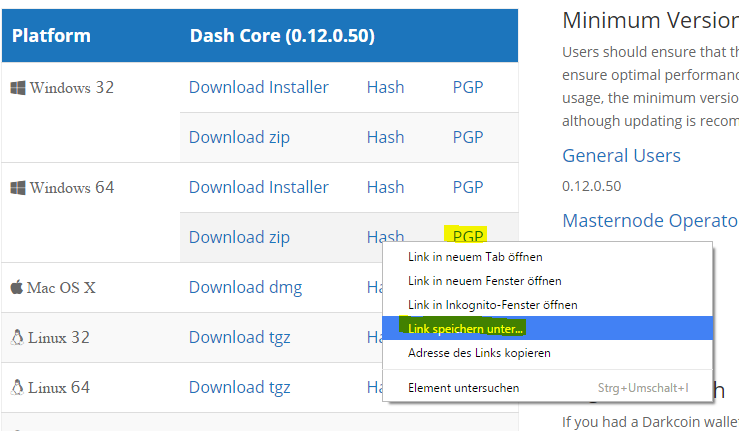Click the 'Windows 32' platform label
The width and height of the screenshot is (739, 431).
click(72, 88)
